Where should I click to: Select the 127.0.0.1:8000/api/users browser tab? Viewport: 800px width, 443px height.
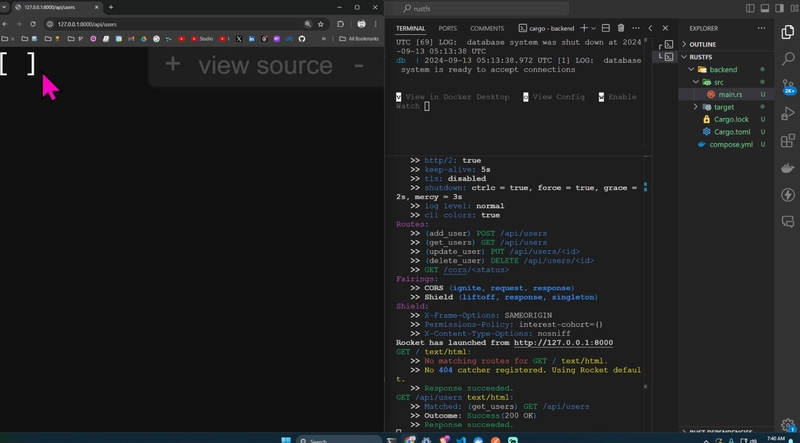coord(57,7)
